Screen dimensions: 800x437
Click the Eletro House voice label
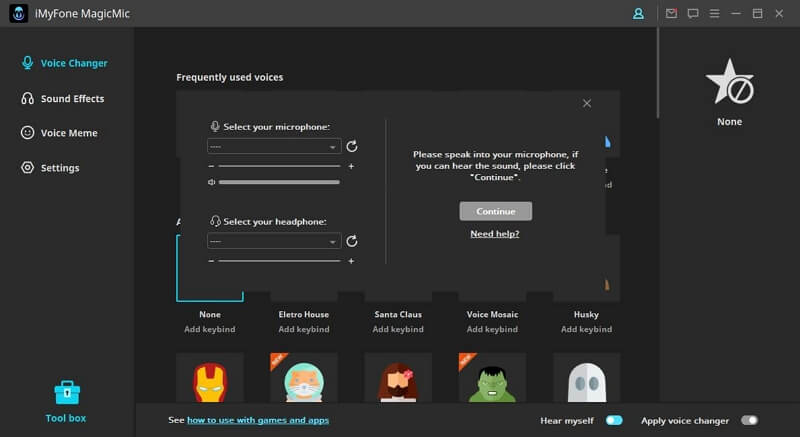[304, 315]
